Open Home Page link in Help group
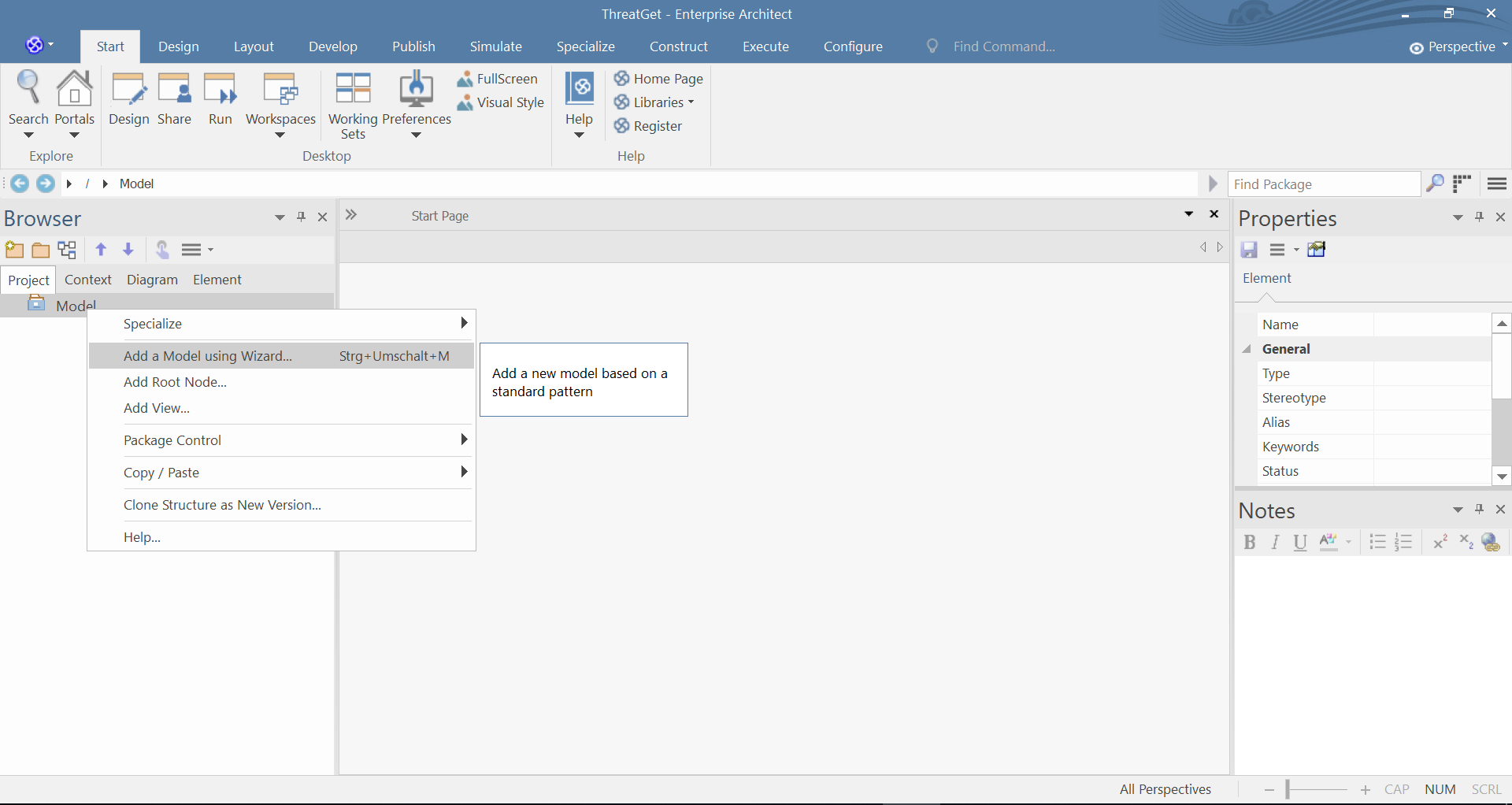Image resolution: width=1512 pixels, height=805 pixels. coord(659,79)
